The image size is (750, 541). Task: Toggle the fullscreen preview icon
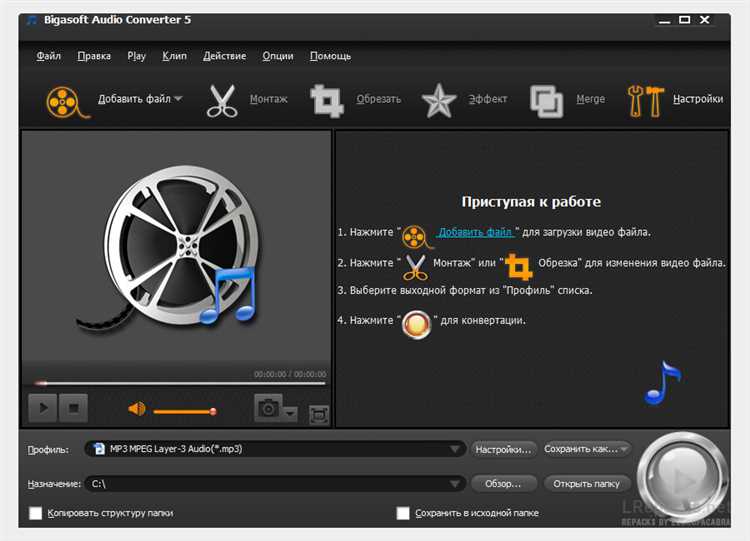click(x=319, y=414)
